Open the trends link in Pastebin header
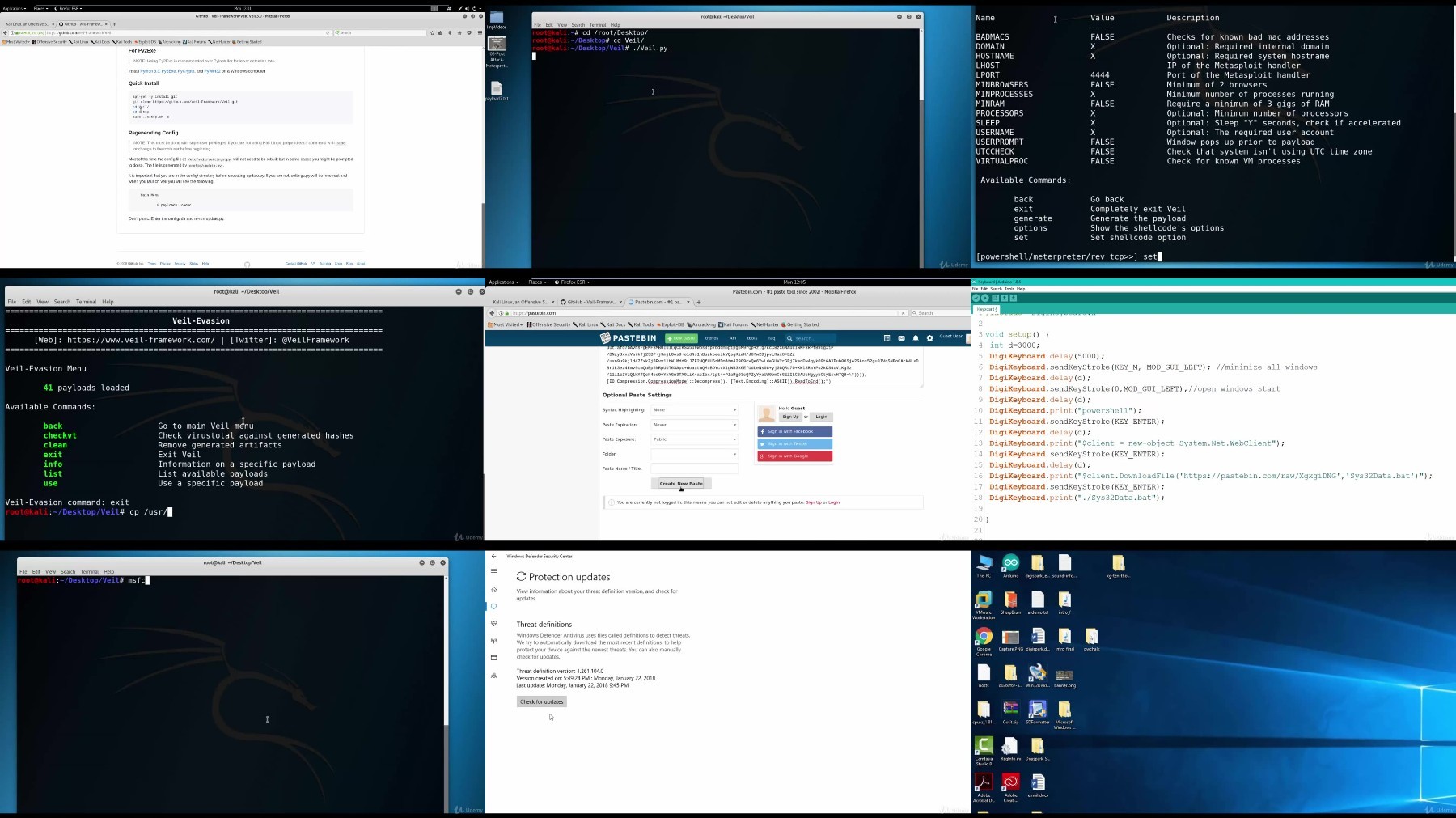The width and height of the screenshot is (1456, 818). coord(712,338)
